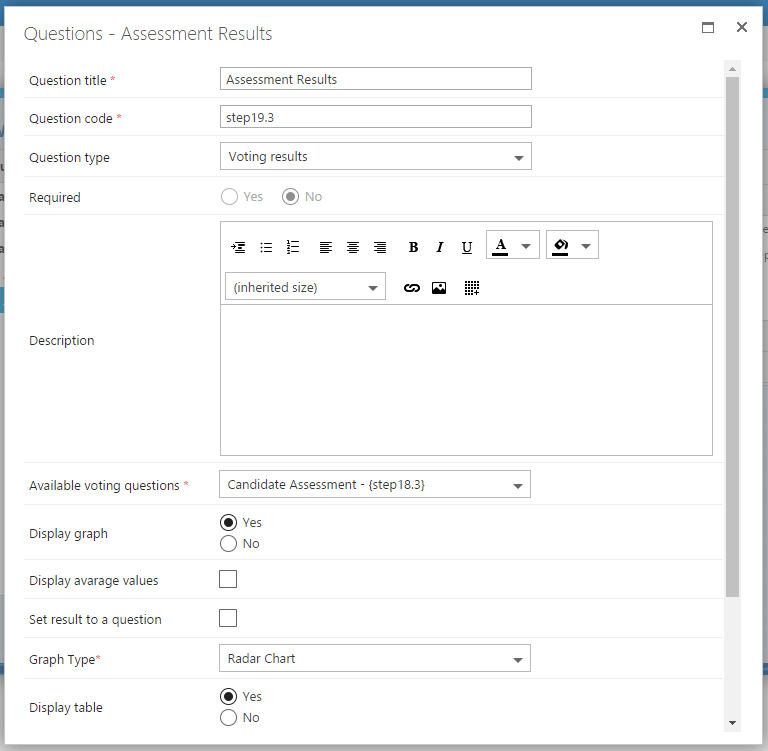Click the scrollbar down arrow

(x=732, y=723)
